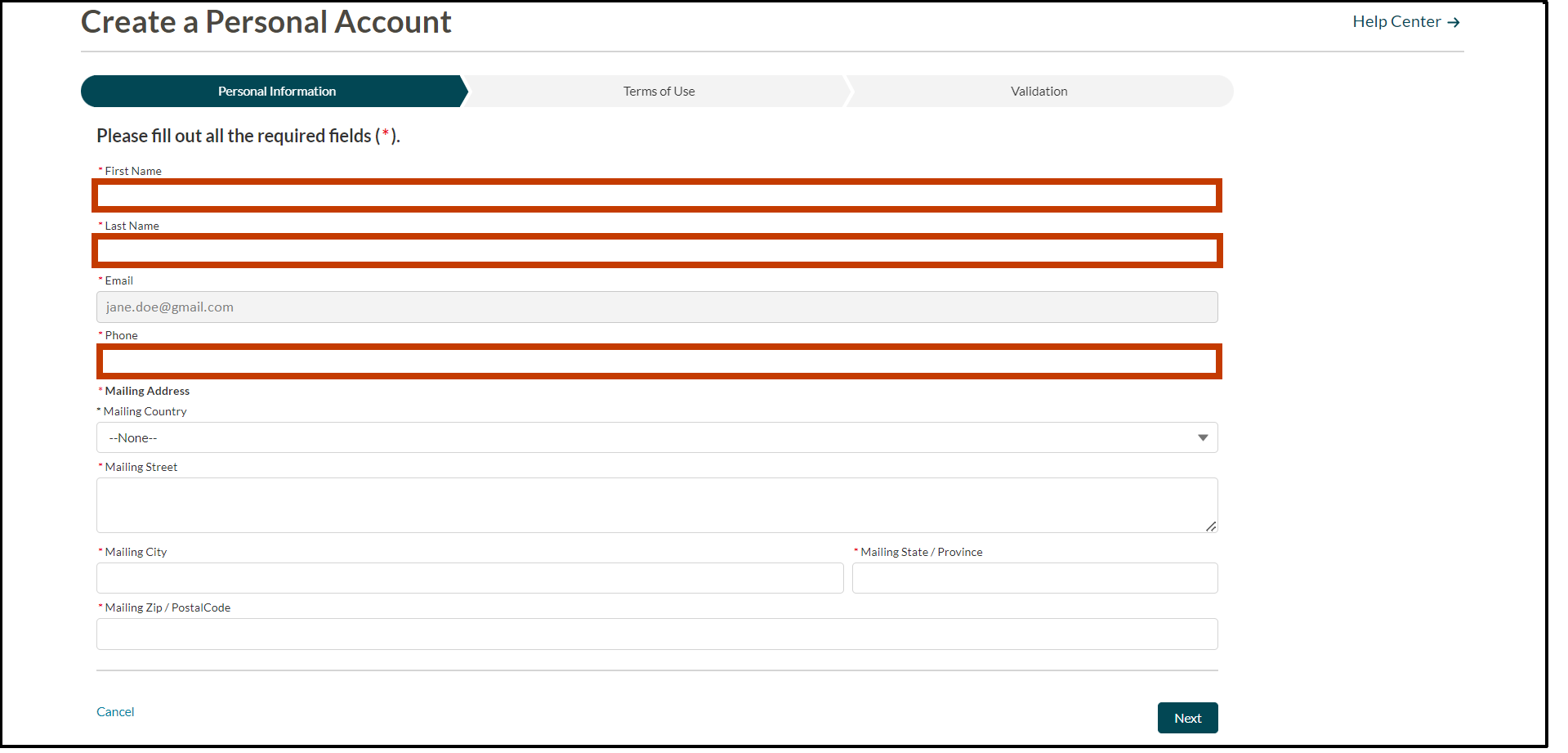Click the Next button
Screen dimensions: 1568x753
tap(1187, 717)
